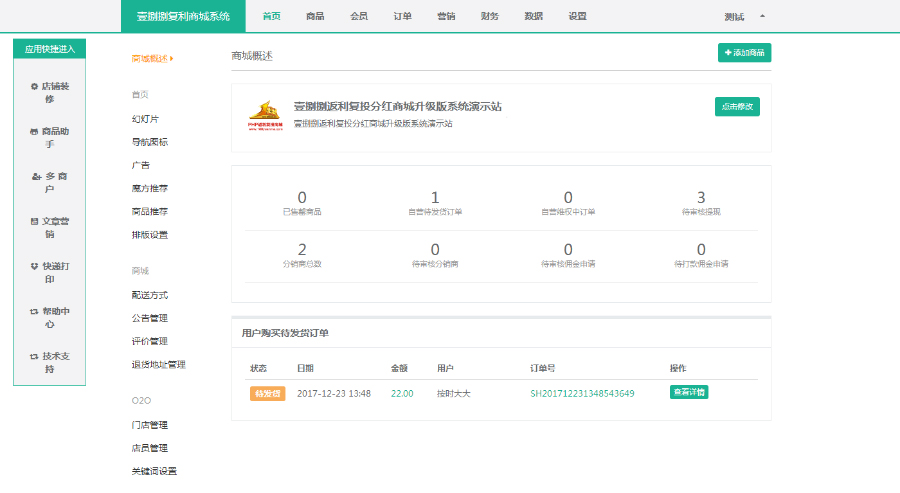
Task: Open 公告管理 in the side menu
Action: click(x=150, y=318)
